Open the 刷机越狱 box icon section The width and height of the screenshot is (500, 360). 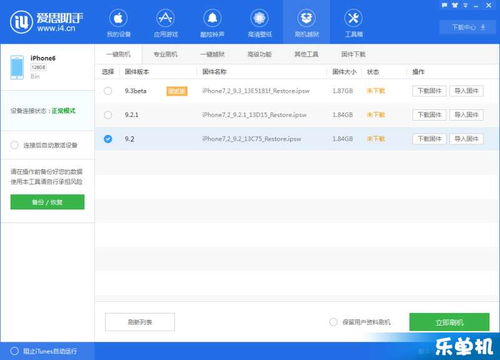tap(306, 23)
